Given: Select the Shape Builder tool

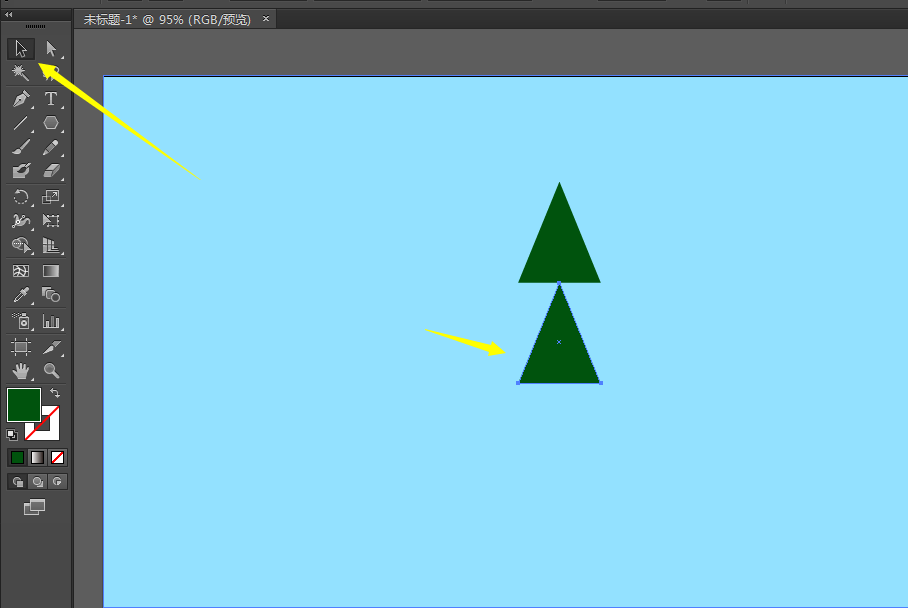Looking at the screenshot, I should pos(21,246).
